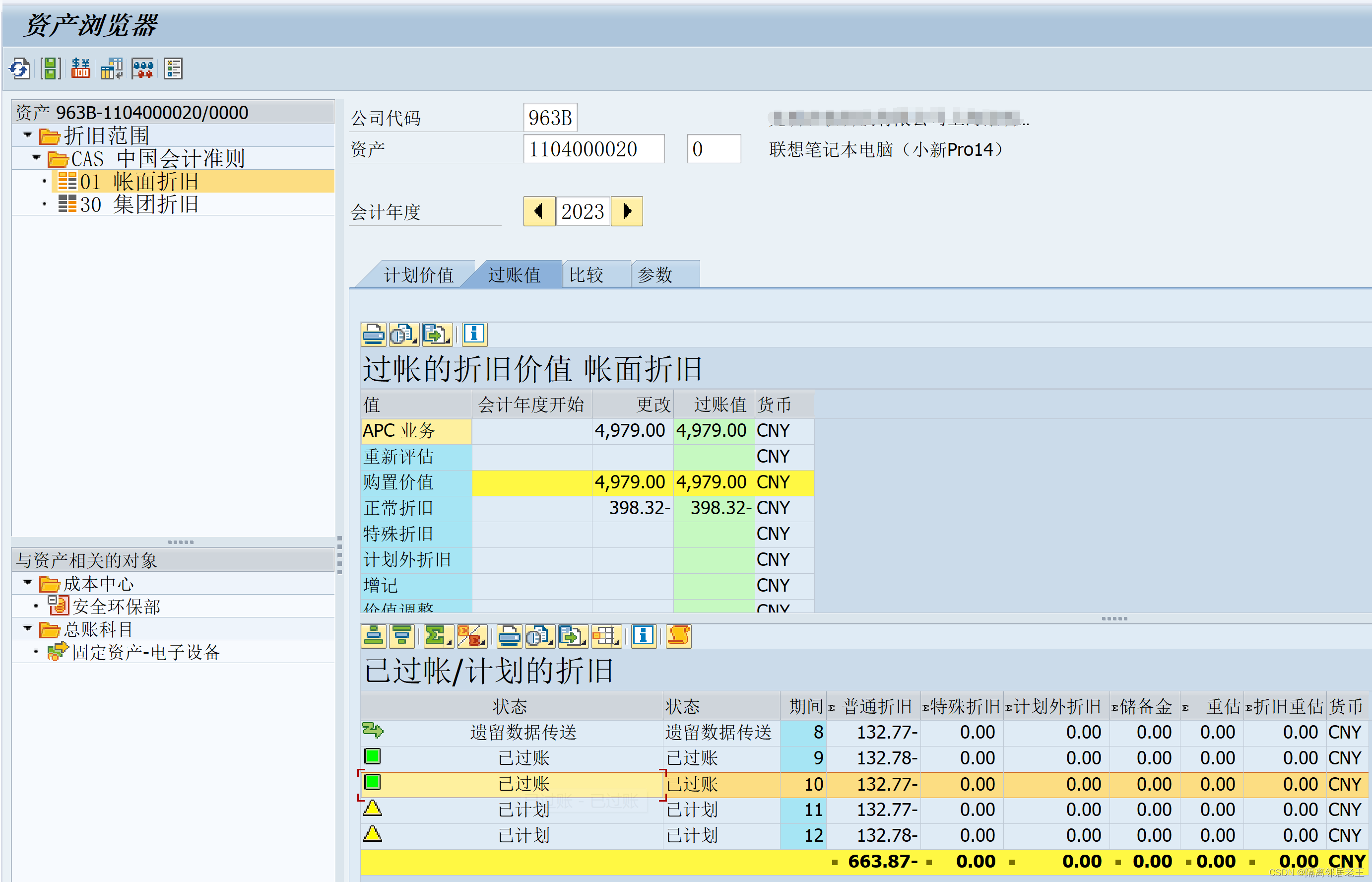Click the export icon in lower toolbar
This screenshot has height=882, width=1372.
[x=571, y=636]
